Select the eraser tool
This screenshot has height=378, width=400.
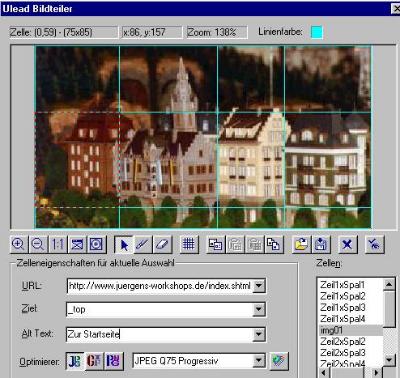click(162, 245)
